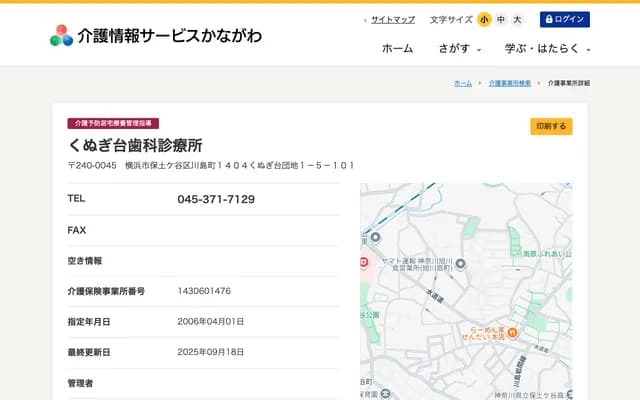
Task: Click the 介護情報サービスかながわ site logo
Action: (x=156, y=36)
